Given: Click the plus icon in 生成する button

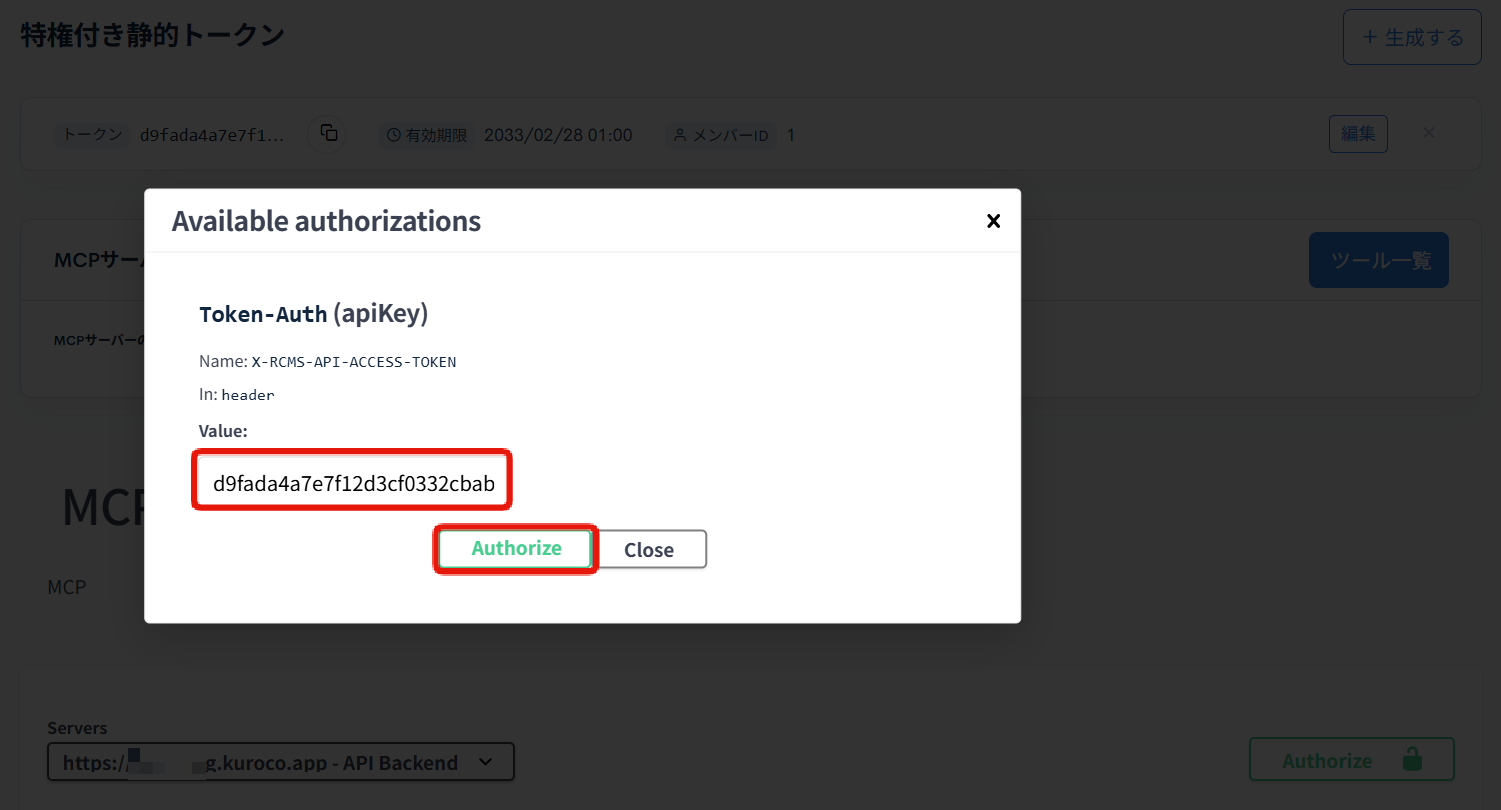Looking at the screenshot, I should click(1369, 36).
